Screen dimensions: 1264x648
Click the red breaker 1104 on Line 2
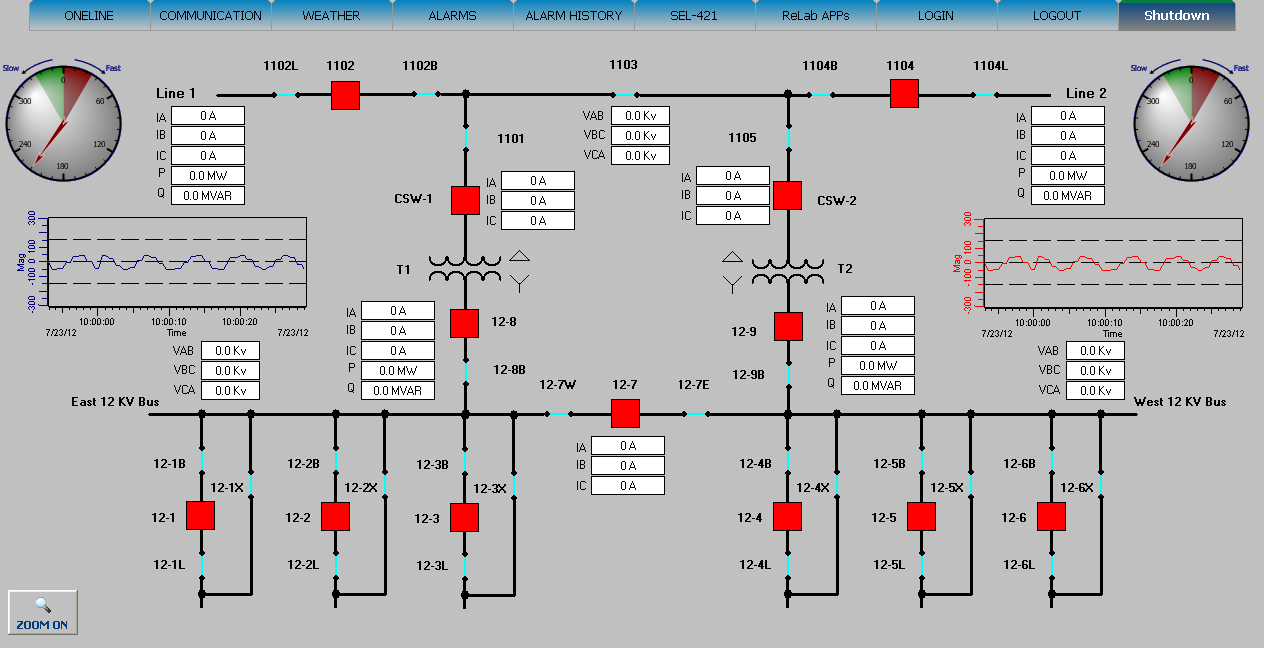pos(904,94)
